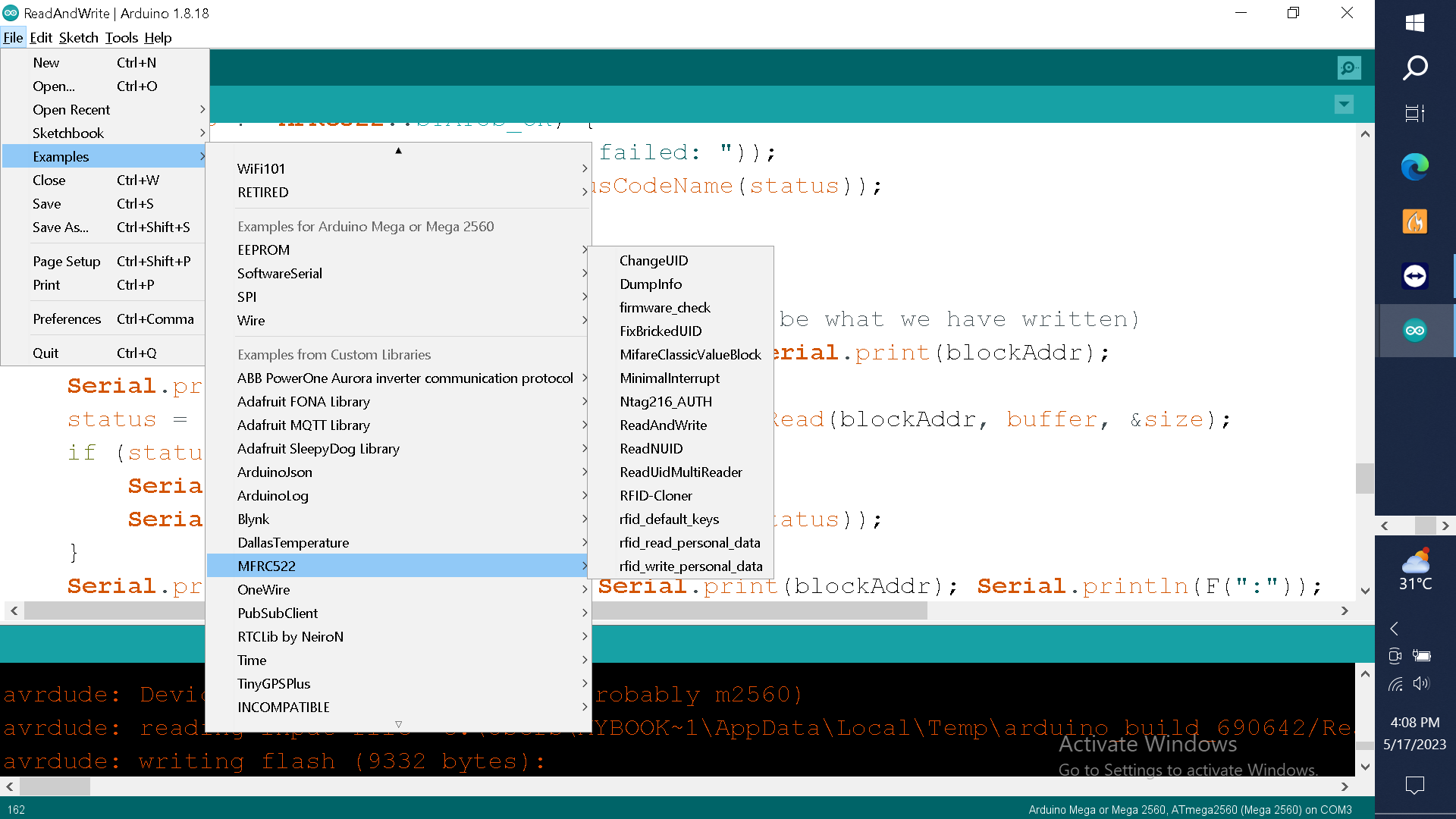1456x819 pixels.
Task: Click the editor horizontal scrollbar thumb
Action: coord(758,611)
